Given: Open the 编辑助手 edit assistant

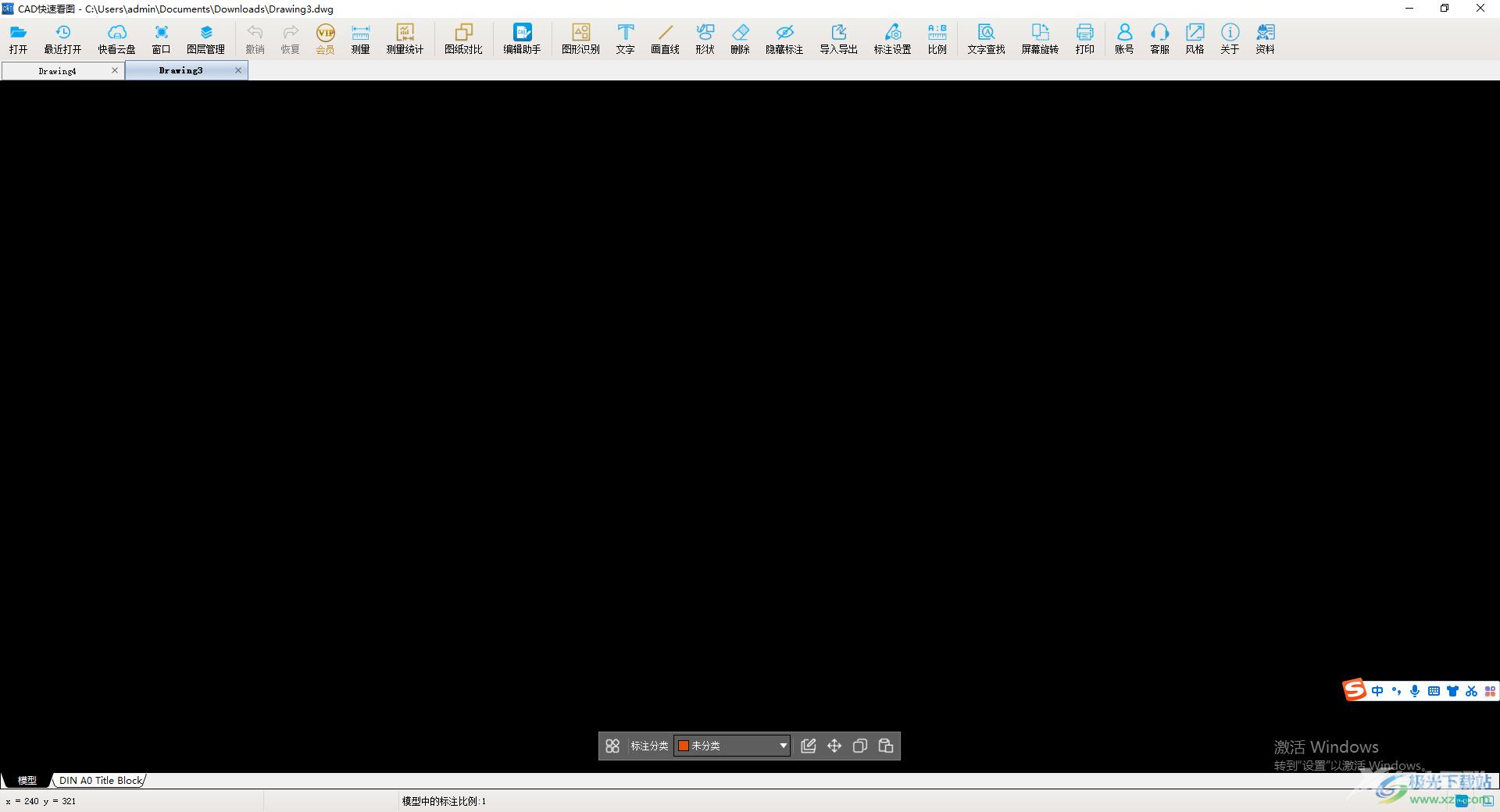Looking at the screenshot, I should pyautogui.click(x=522, y=38).
